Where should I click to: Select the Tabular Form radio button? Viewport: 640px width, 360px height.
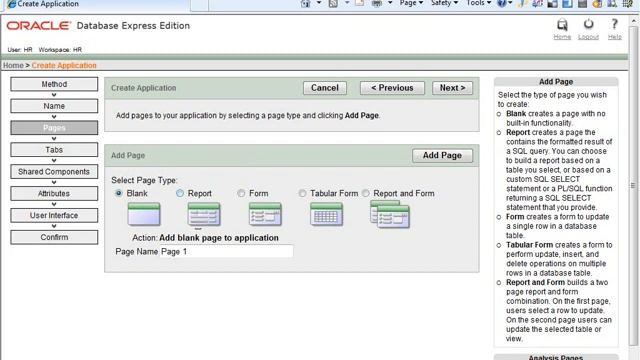(x=302, y=193)
